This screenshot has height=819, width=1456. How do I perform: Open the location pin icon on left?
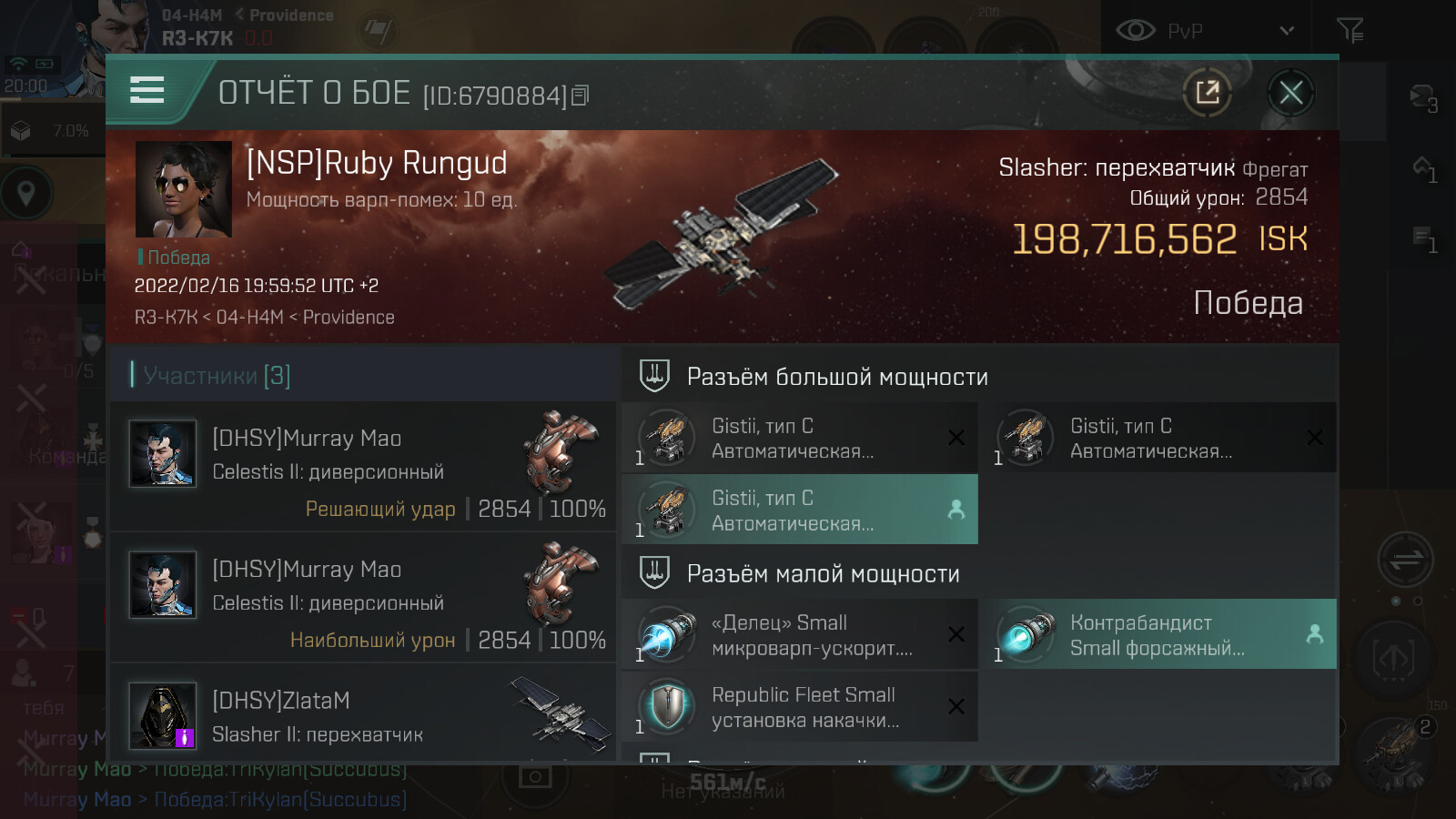26,193
